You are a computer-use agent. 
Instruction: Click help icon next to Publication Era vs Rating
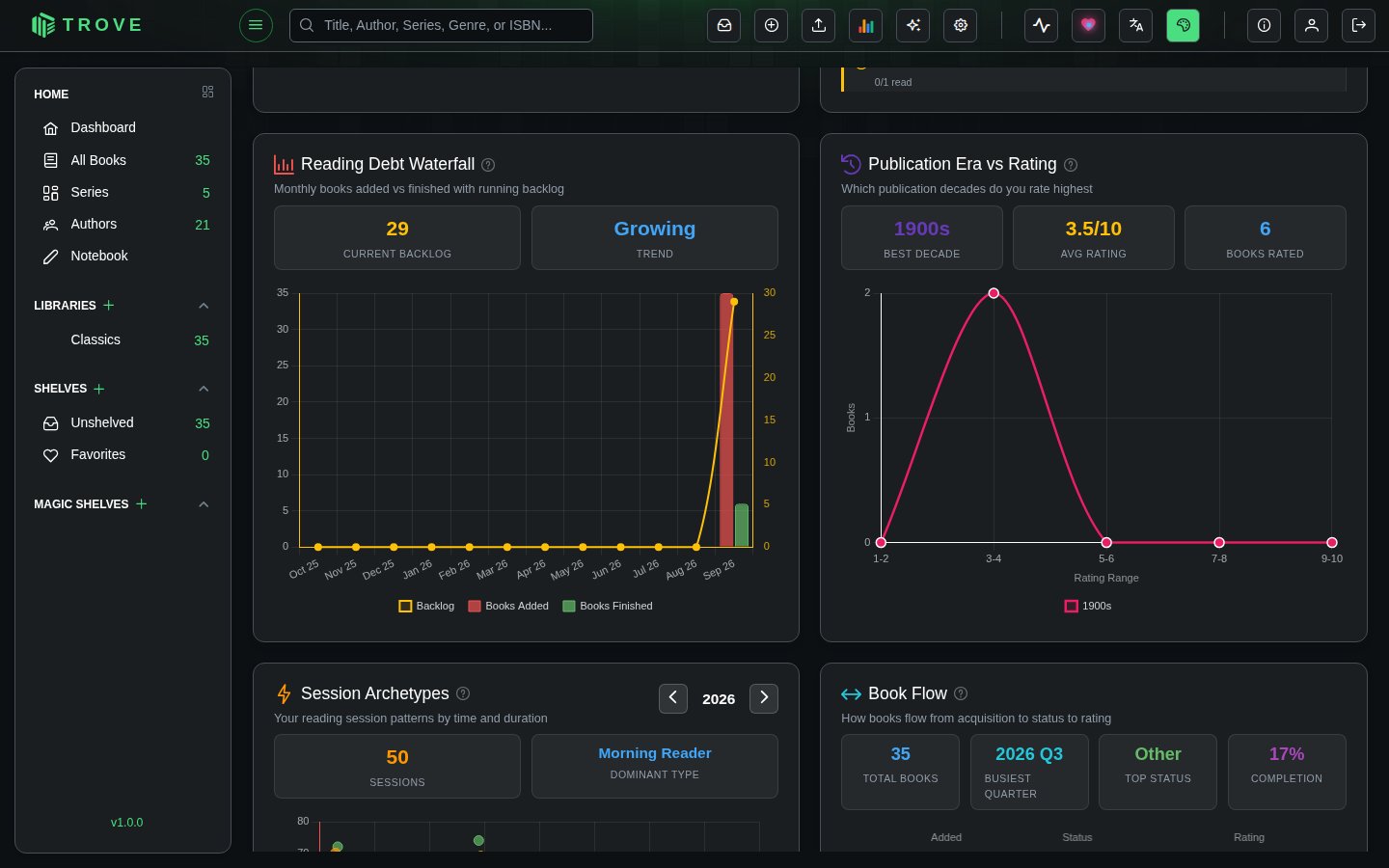click(1071, 165)
